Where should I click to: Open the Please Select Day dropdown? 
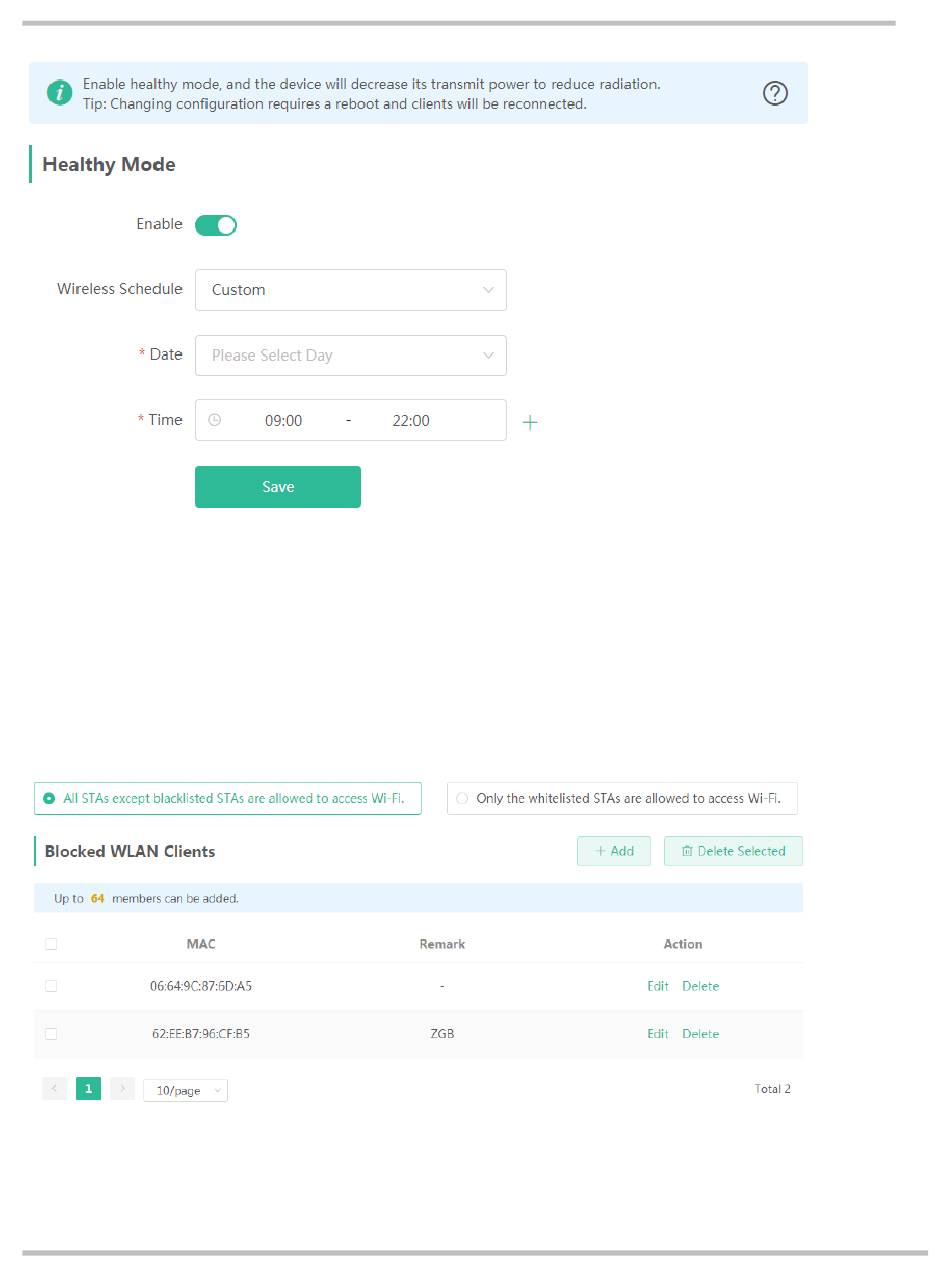351,355
